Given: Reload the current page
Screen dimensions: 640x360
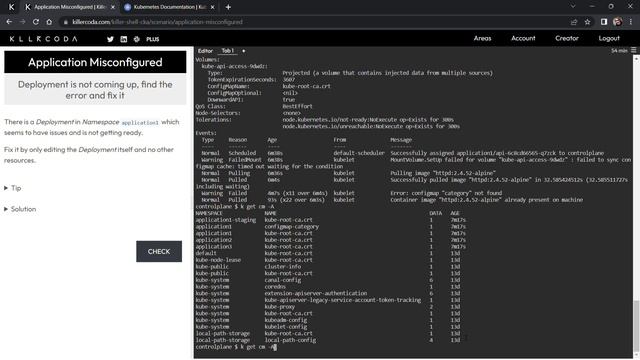Looking at the screenshot, I should coord(36,22).
